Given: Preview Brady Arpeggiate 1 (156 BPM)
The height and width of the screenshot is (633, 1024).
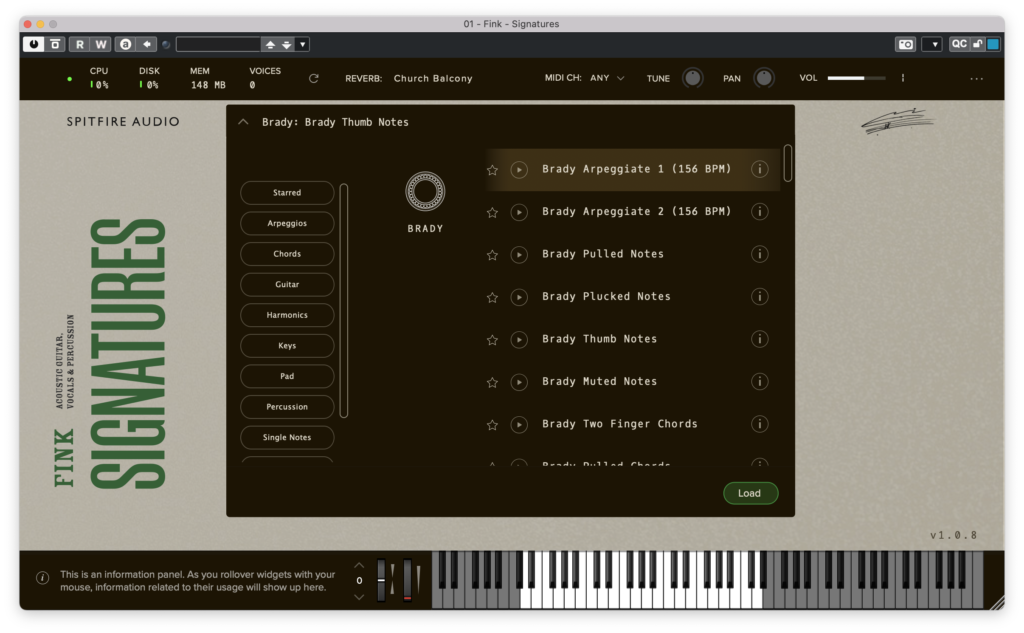Looking at the screenshot, I should [519, 170].
